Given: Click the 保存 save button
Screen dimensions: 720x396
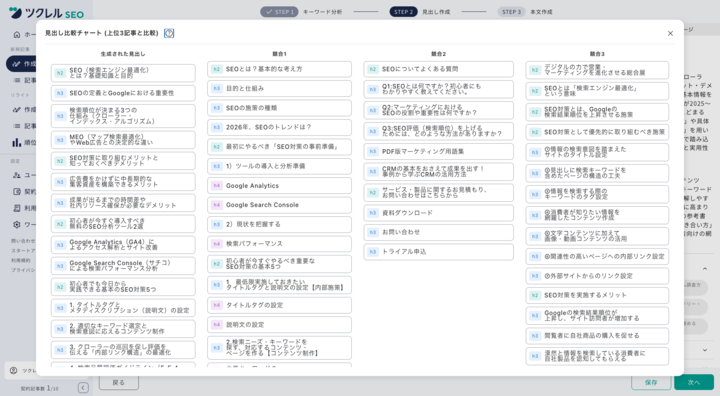Looking at the screenshot, I should pyautogui.click(x=651, y=382).
